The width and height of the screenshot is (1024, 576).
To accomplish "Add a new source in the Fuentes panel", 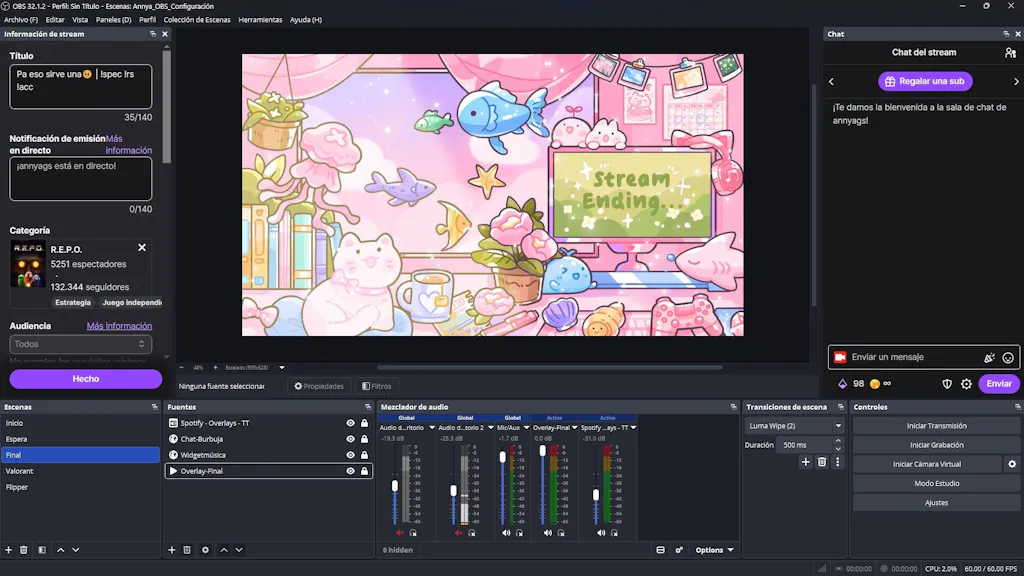I will click(172, 550).
